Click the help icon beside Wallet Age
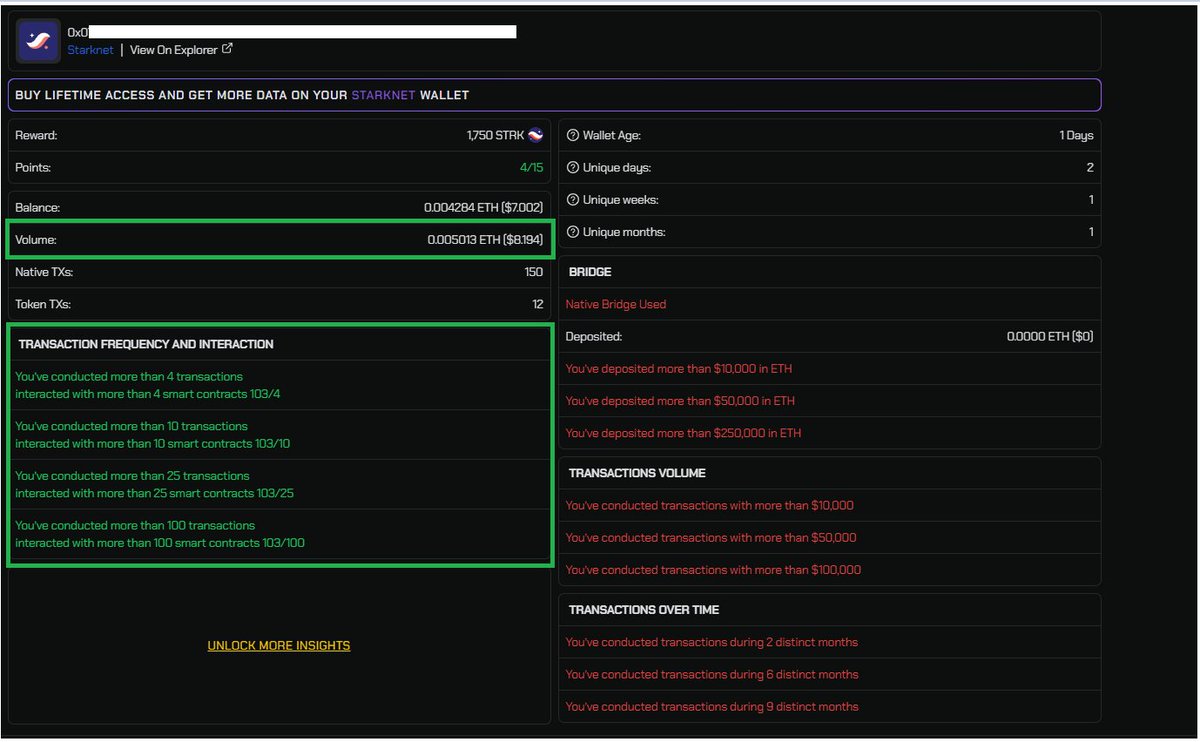 tap(573, 135)
